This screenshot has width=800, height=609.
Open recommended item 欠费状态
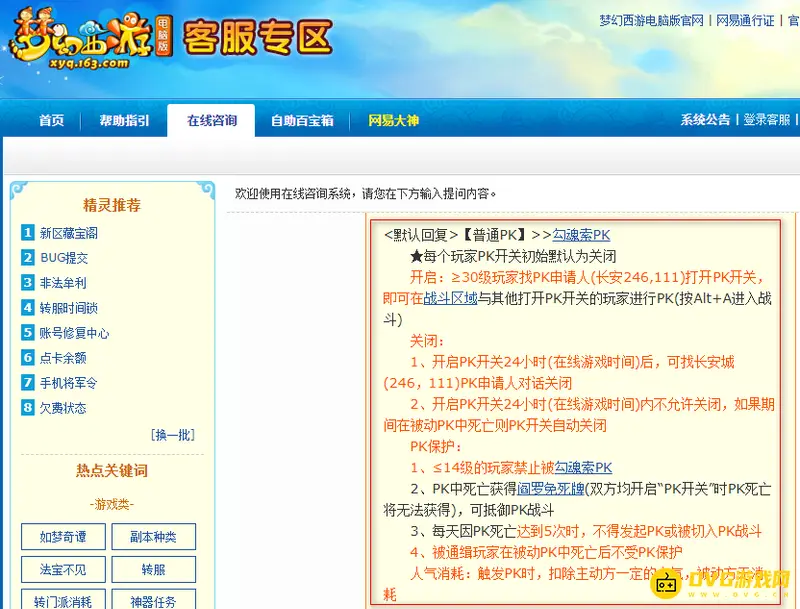pyautogui.click(x=63, y=408)
